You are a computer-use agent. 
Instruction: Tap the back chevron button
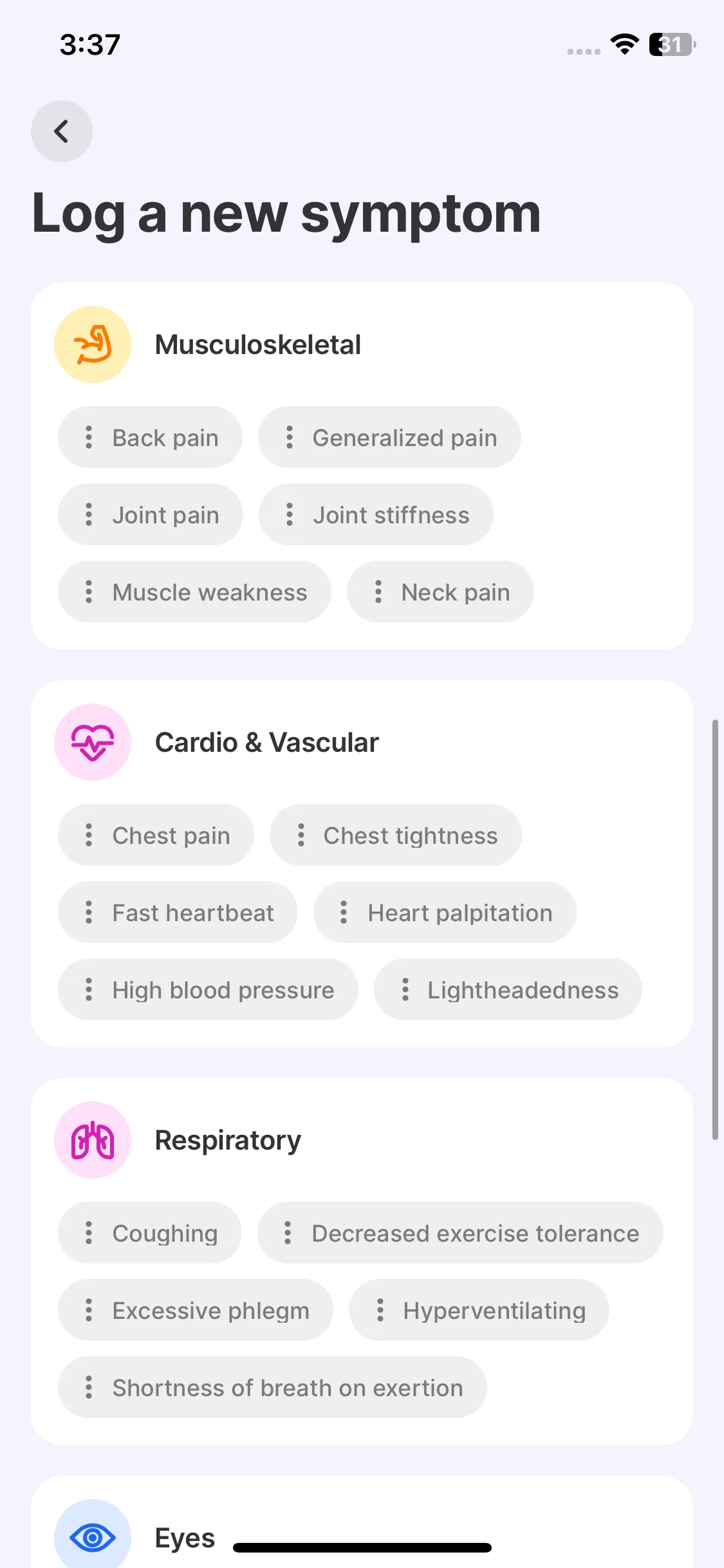click(x=61, y=131)
